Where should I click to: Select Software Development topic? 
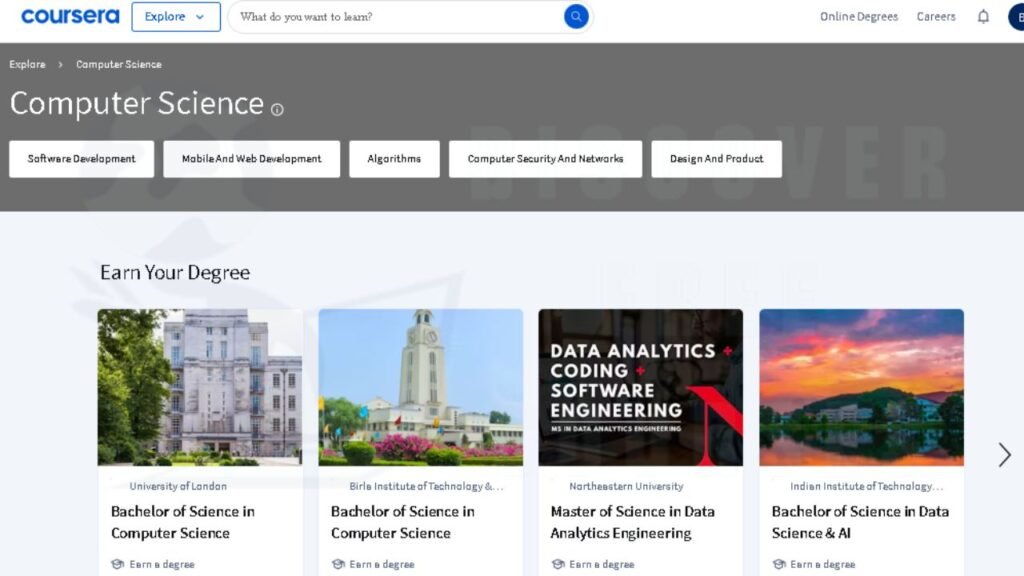82,159
